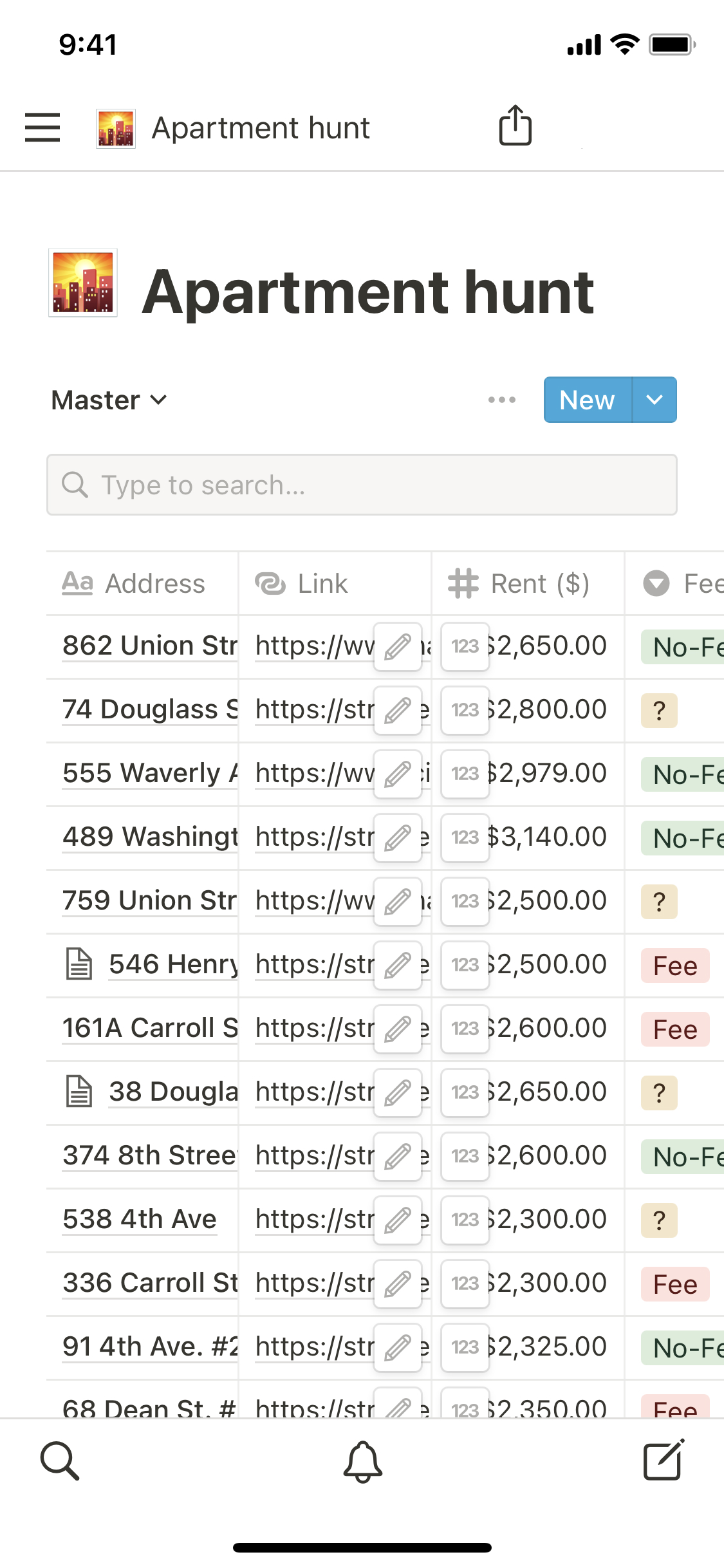
Task: Edit link for 862 Union Street row
Action: [x=398, y=647]
